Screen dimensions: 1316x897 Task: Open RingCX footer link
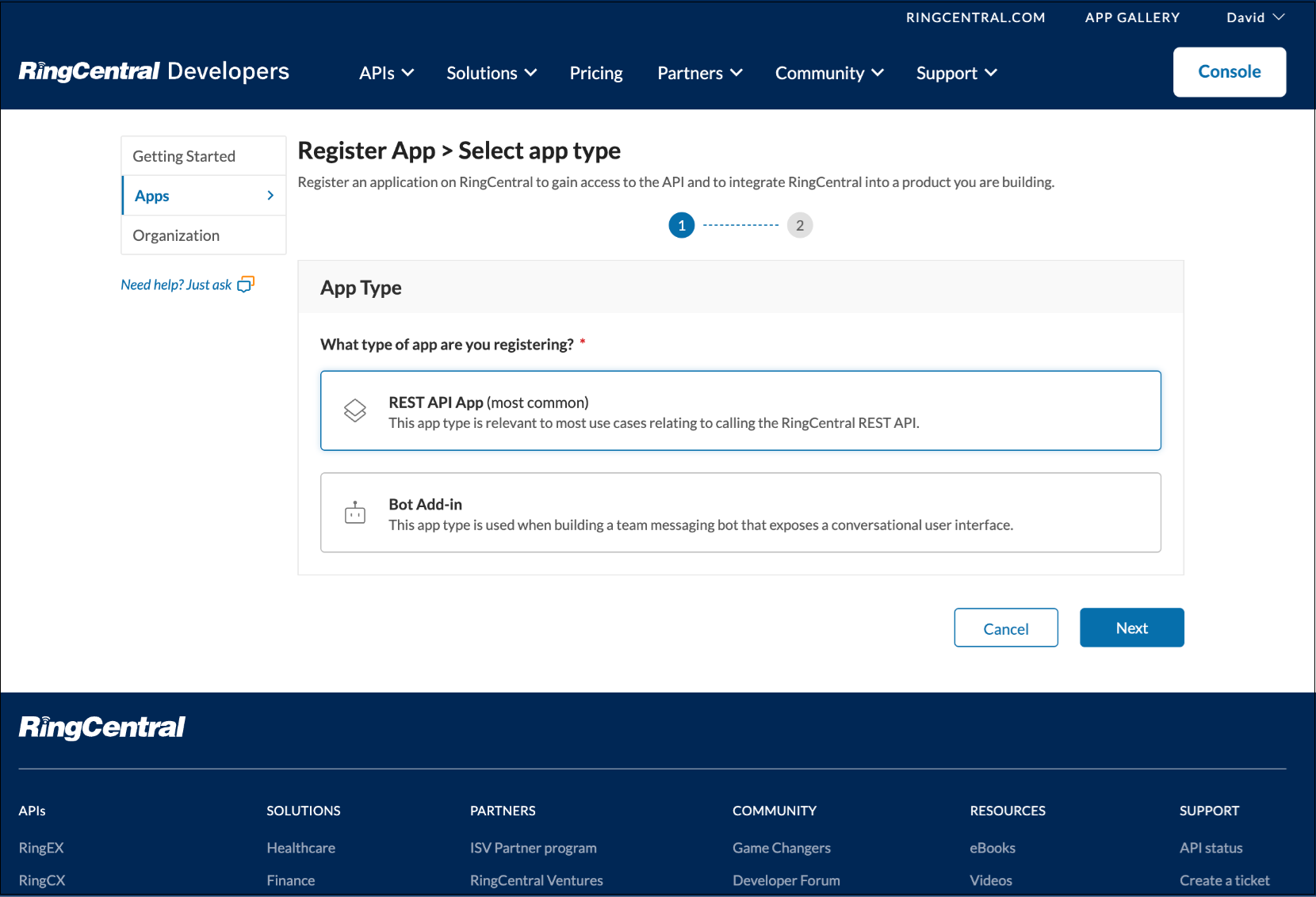[42, 880]
